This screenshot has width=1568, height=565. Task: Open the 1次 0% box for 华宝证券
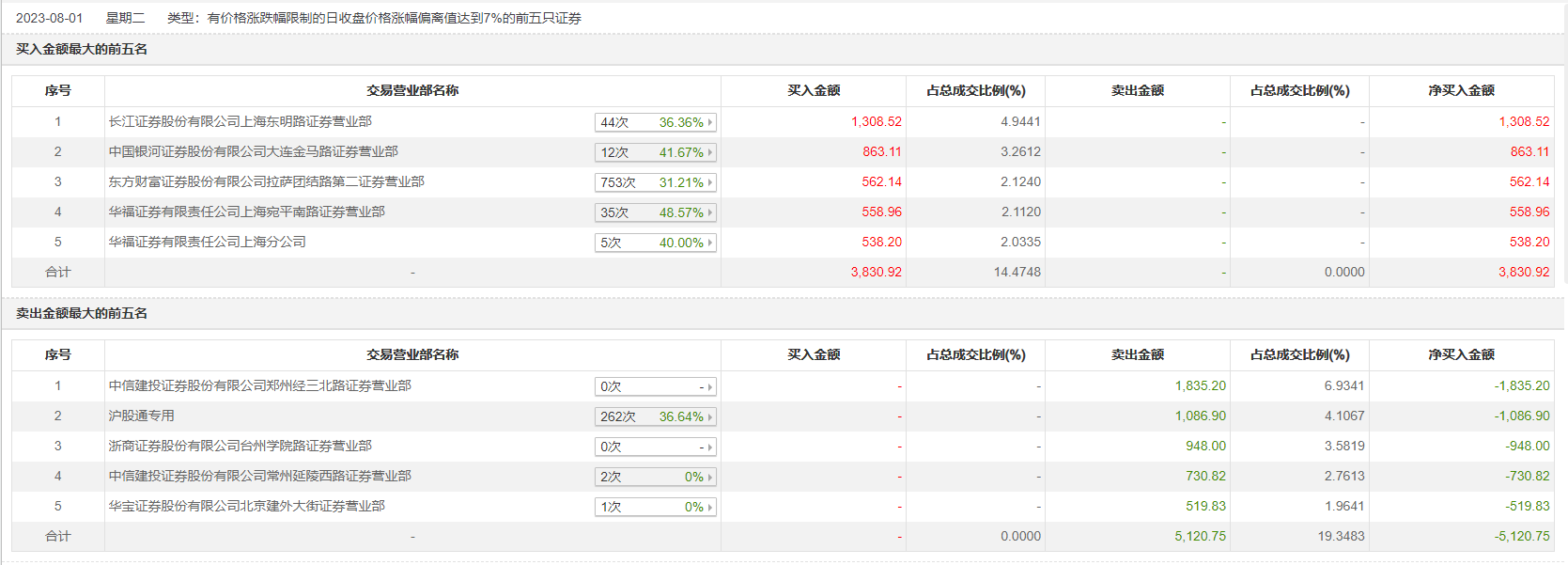[655, 507]
